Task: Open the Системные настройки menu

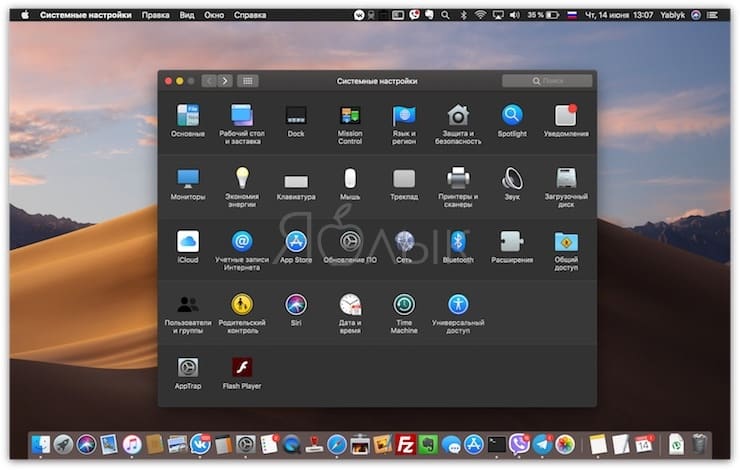Action: pyautogui.click(x=85, y=15)
